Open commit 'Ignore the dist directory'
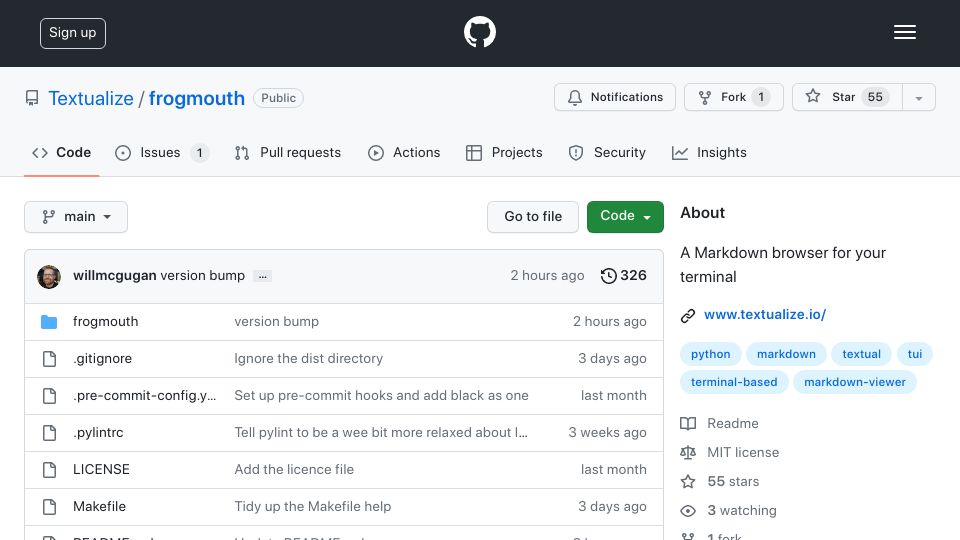The image size is (960, 540). point(309,359)
